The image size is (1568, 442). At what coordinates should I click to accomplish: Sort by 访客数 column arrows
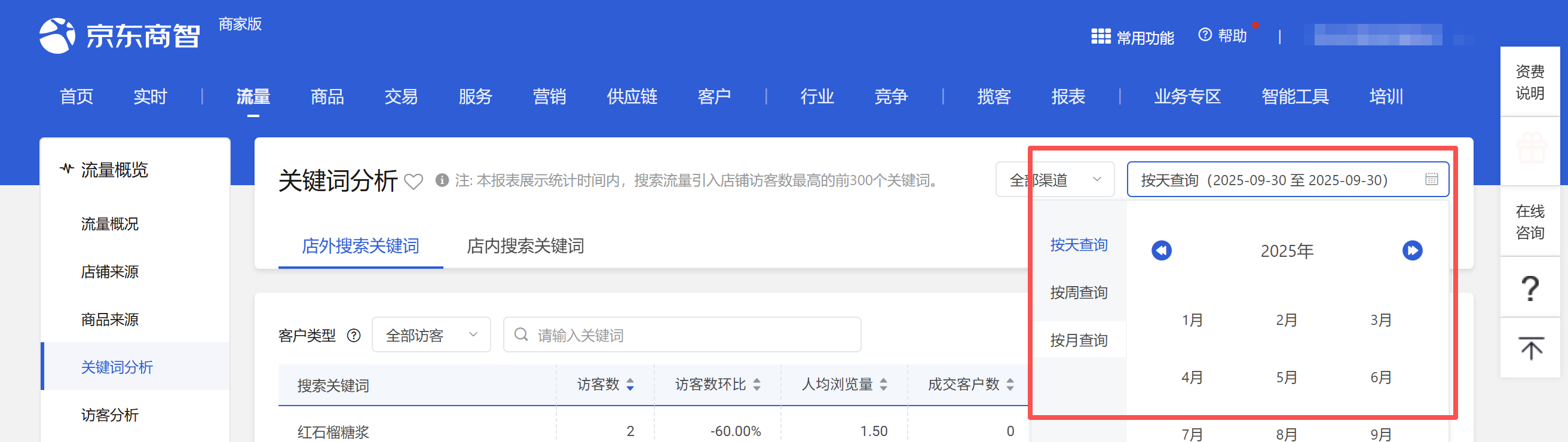coord(630,384)
